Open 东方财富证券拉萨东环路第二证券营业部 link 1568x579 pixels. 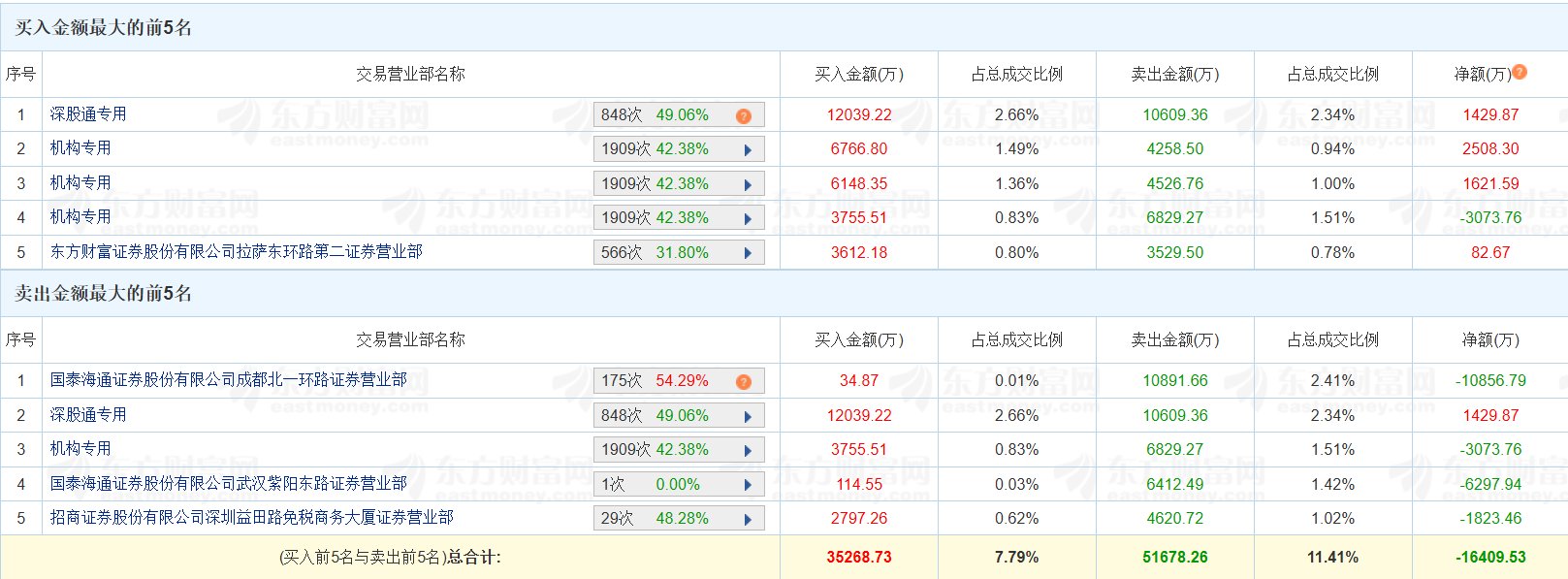[236, 252]
